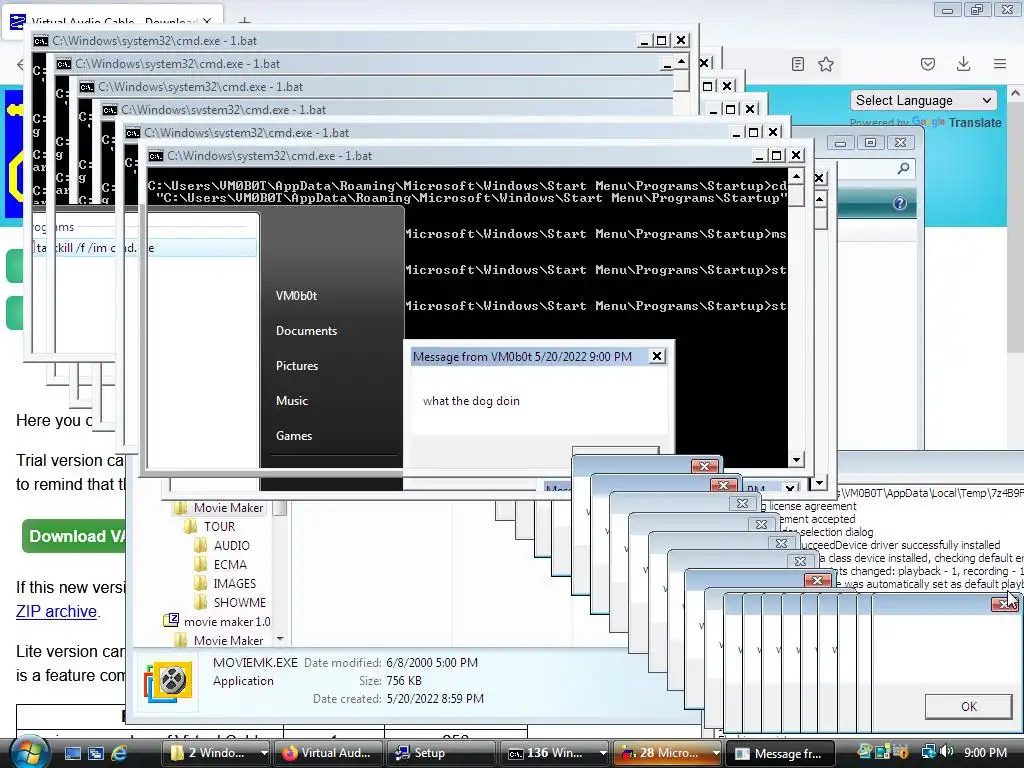1024x768 pixels.
Task: Click the taskbar clock showing 9:00 PM
Action: coord(985,753)
